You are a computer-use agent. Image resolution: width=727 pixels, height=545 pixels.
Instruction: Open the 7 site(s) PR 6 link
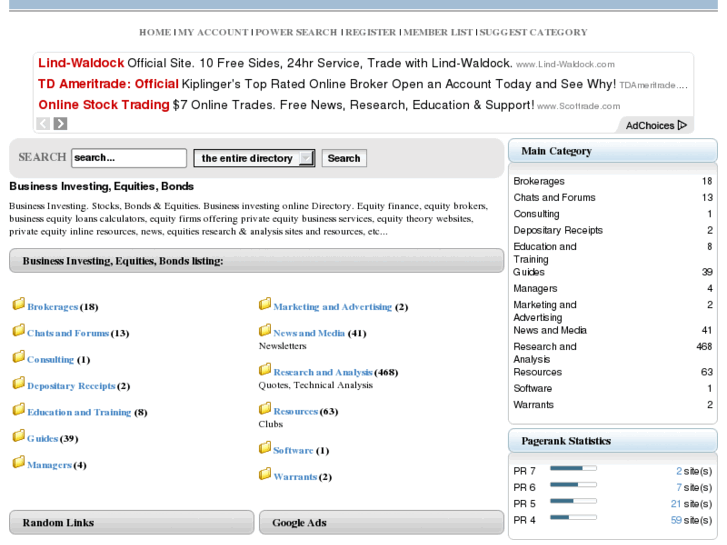pos(694,487)
